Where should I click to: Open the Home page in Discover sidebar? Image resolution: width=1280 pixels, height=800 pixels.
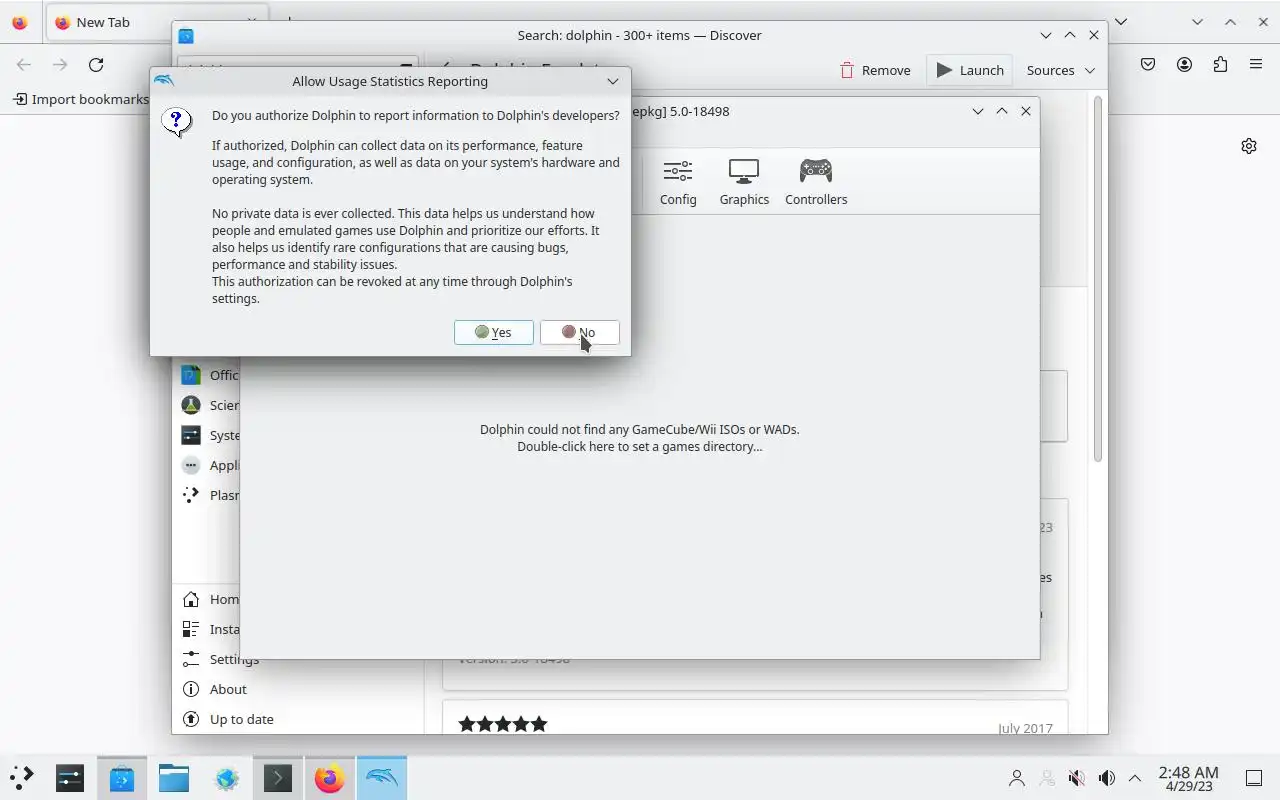coord(210,599)
